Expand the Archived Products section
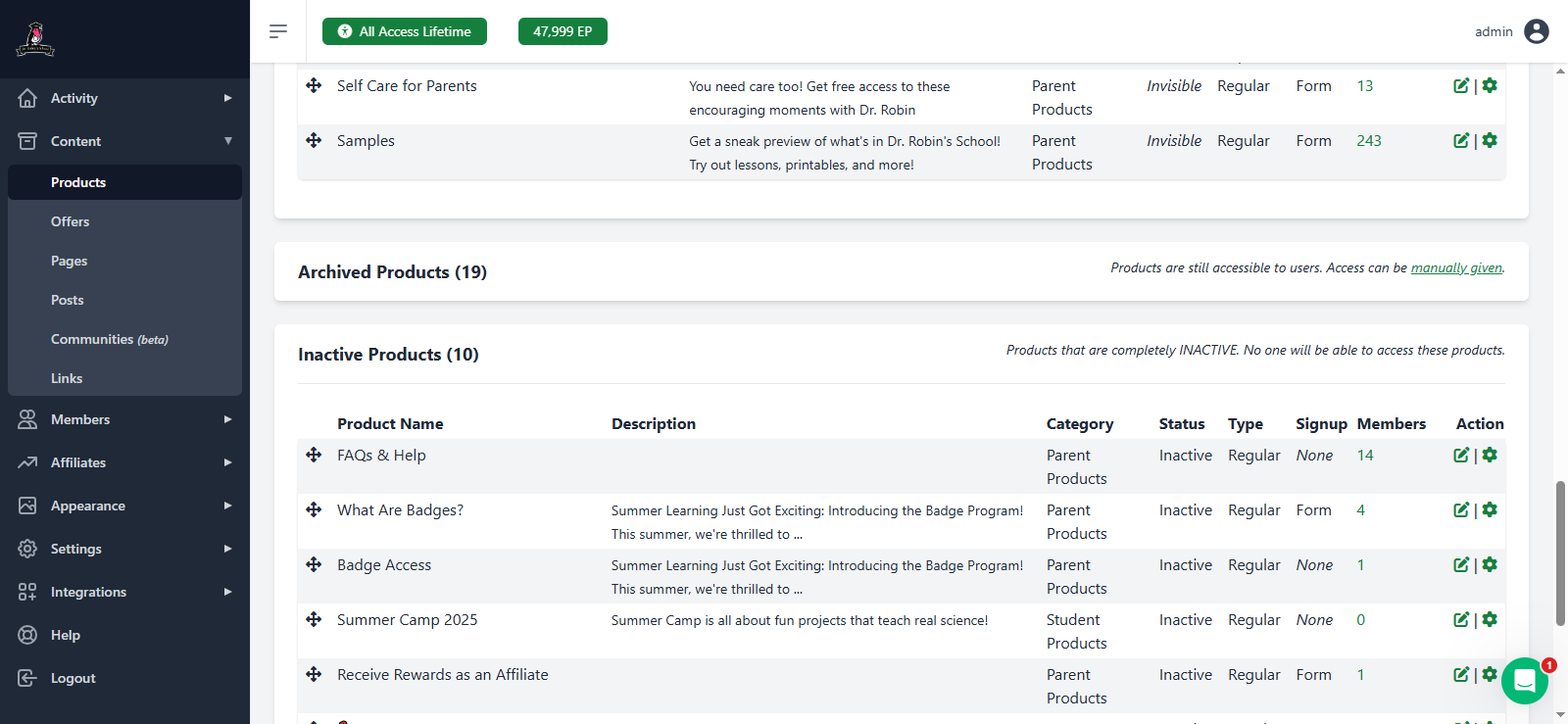Screen dimensions: 1568x724 pyautogui.click(x=392, y=272)
